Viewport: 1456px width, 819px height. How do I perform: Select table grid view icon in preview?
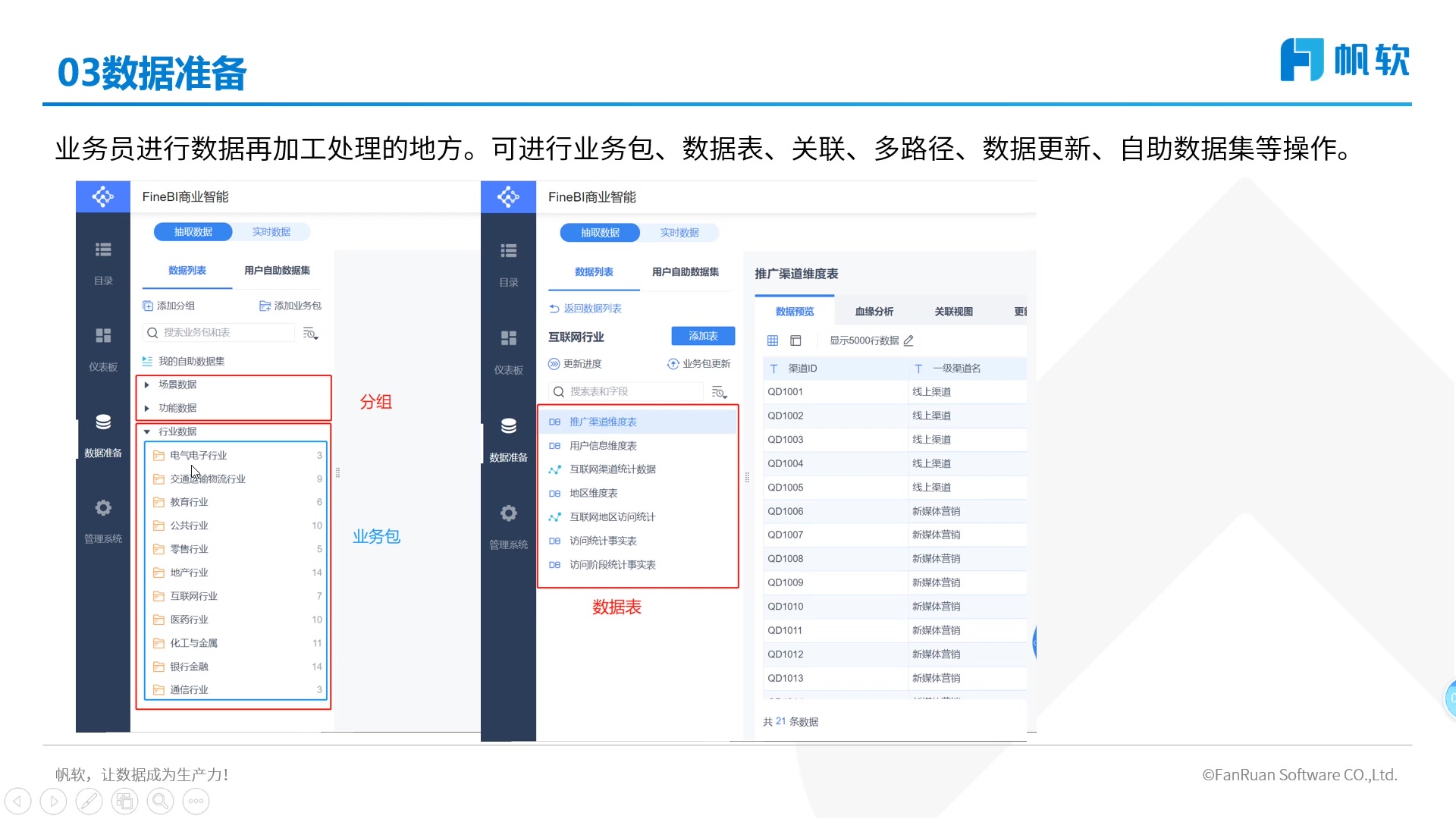(773, 340)
